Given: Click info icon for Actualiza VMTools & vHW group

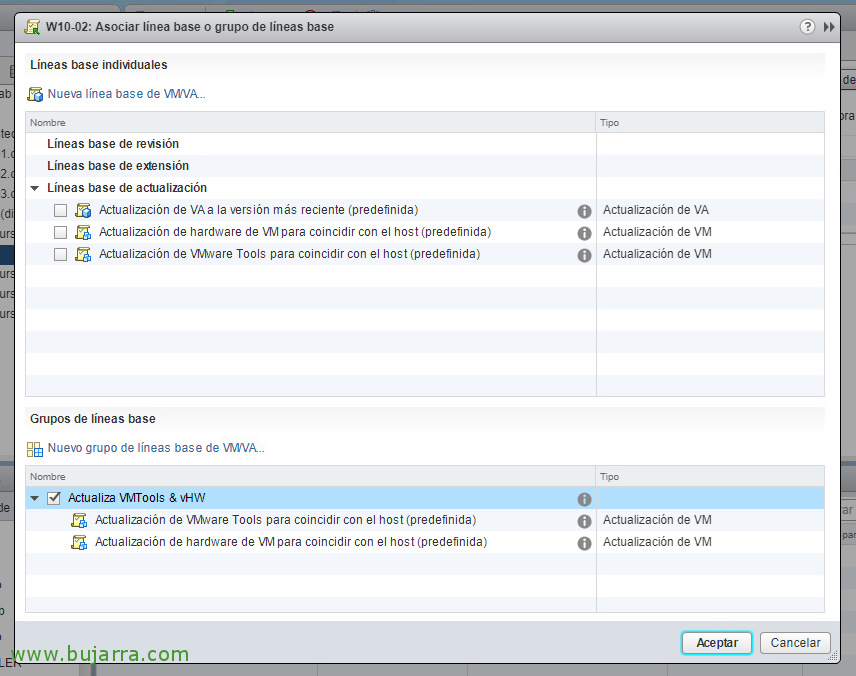Looking at the screenshot, I should pyautogui.click(x=584, y=499).
